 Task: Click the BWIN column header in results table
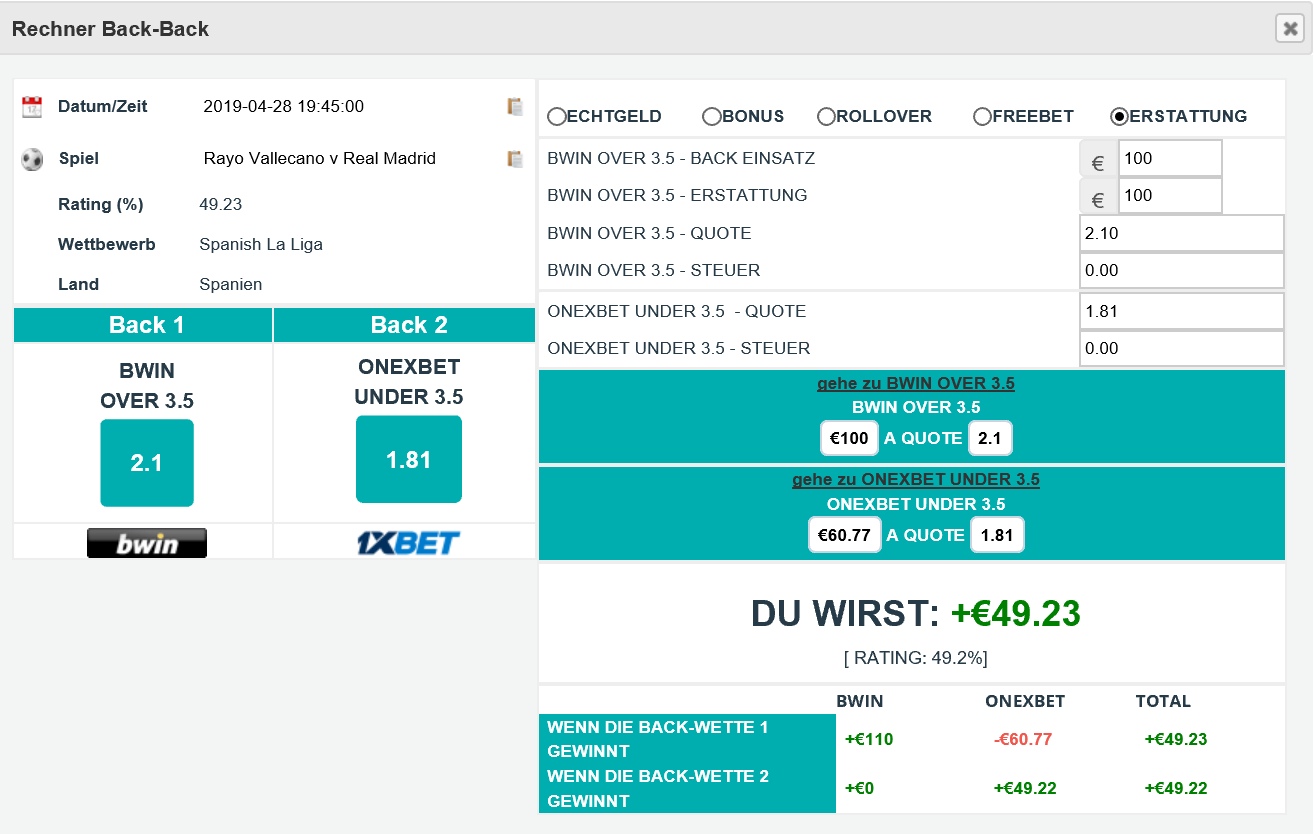pyautogui.click(x=860, y=701)
